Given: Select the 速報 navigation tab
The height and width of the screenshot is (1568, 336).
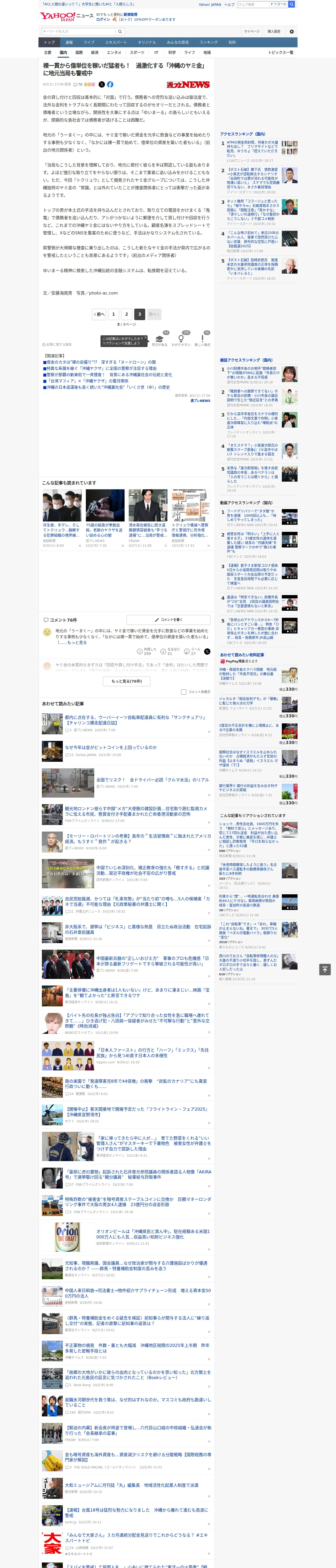Looking at the screenshot, I should click(69, 43).
